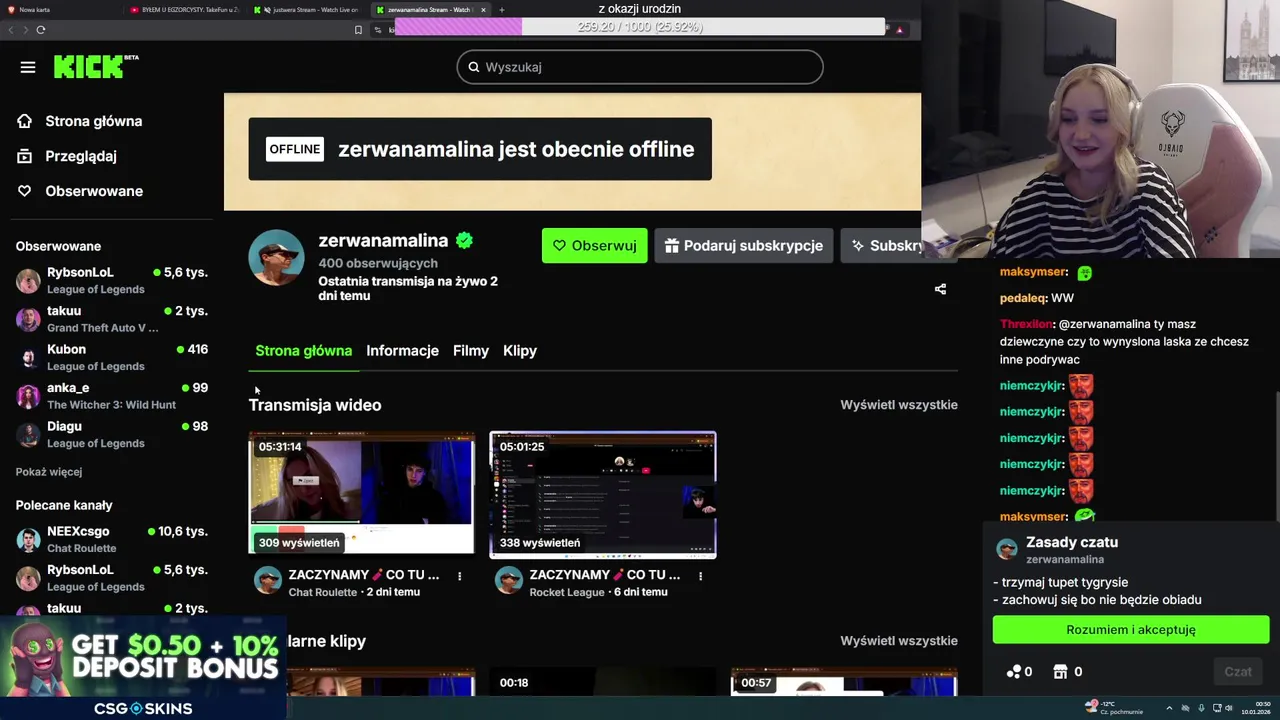1280x720 pixels.
Task: Click RybsonLoL's avatar under Obserwowane
Action: click(x=28, y=280)
